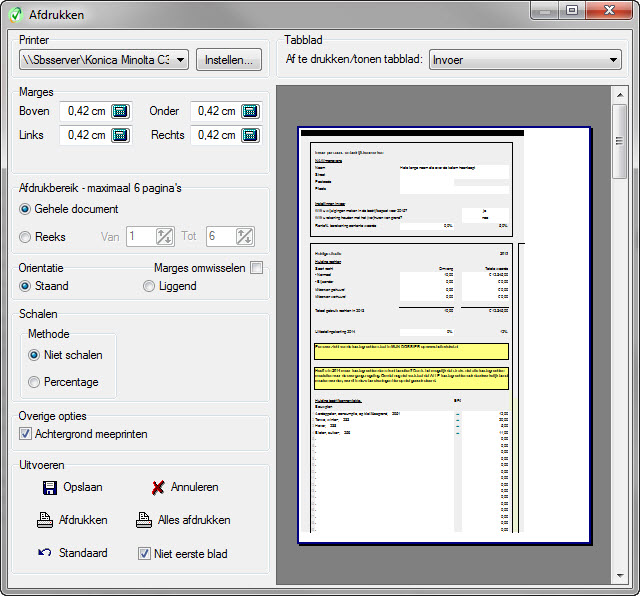Click calculator icon next to Boven margin
640x596 pixels.
(x=120, y=111)
